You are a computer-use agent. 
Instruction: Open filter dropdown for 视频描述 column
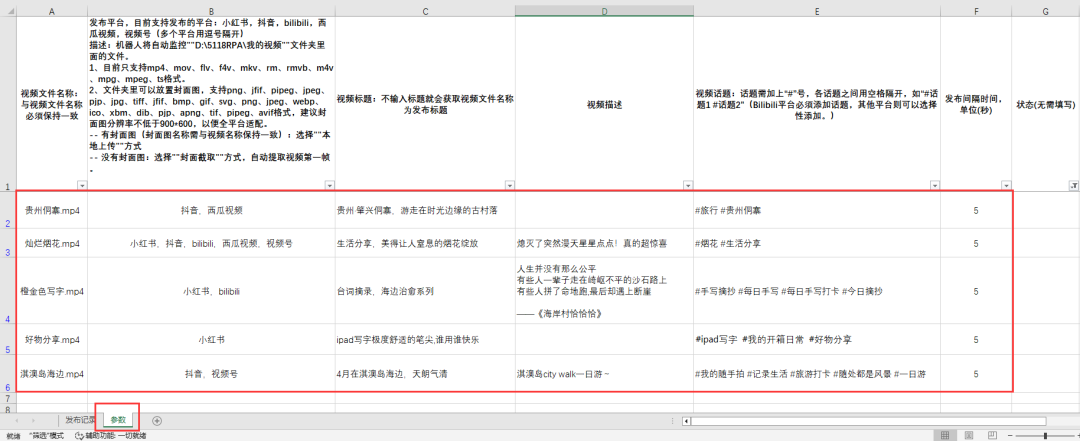[688, 185]
